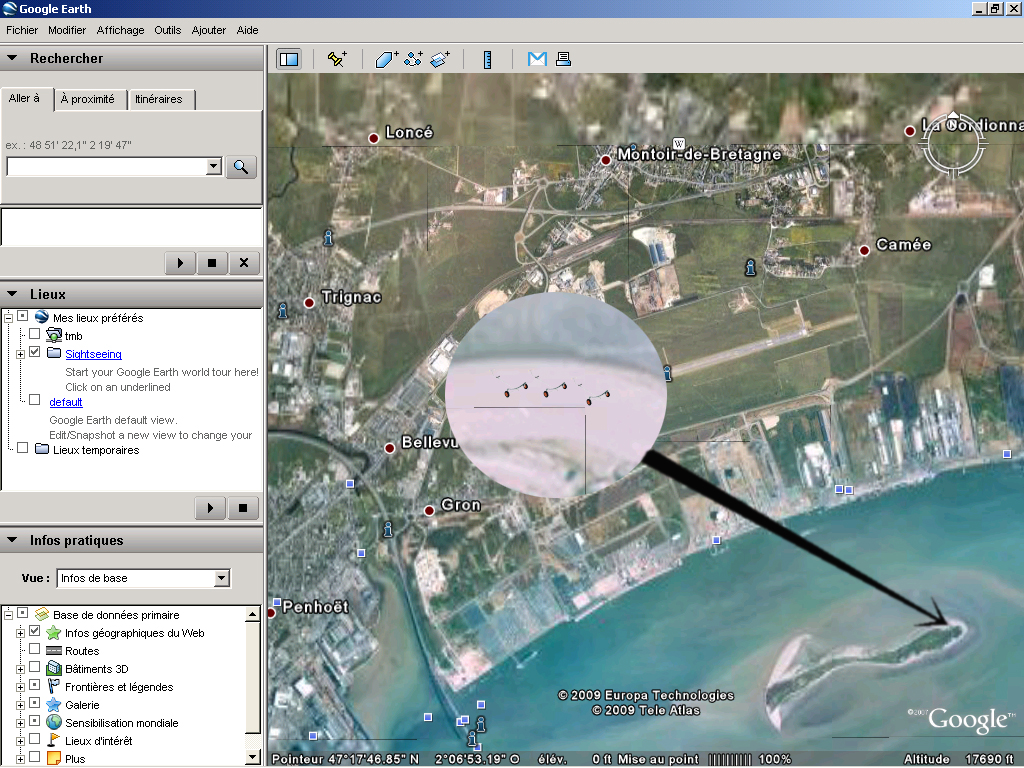Click the default view link
The image size is (1024, 768).
click(x=66, y=402)
